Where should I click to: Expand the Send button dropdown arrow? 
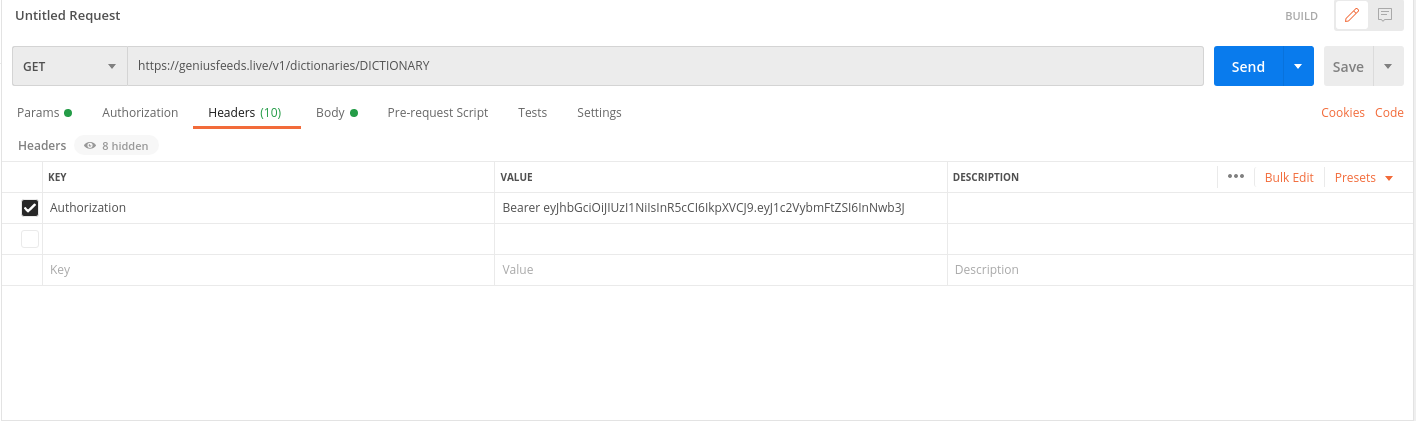tap(1297, 66)
